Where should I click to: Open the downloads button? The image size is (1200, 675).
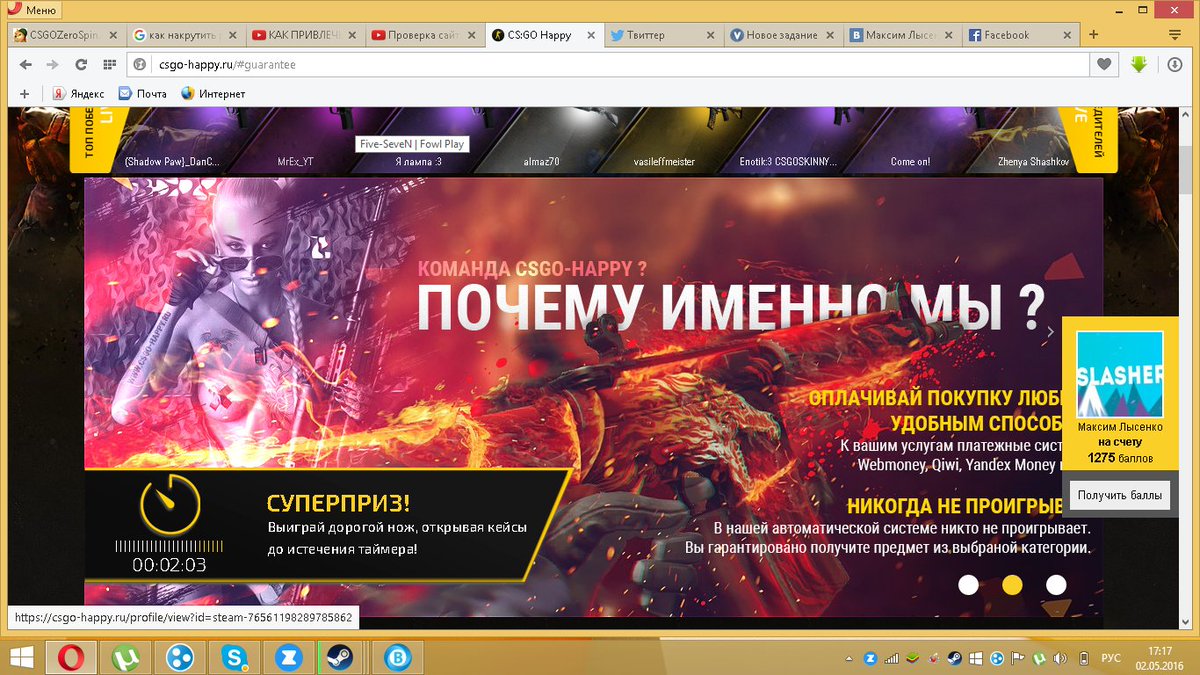point(1175,64)
